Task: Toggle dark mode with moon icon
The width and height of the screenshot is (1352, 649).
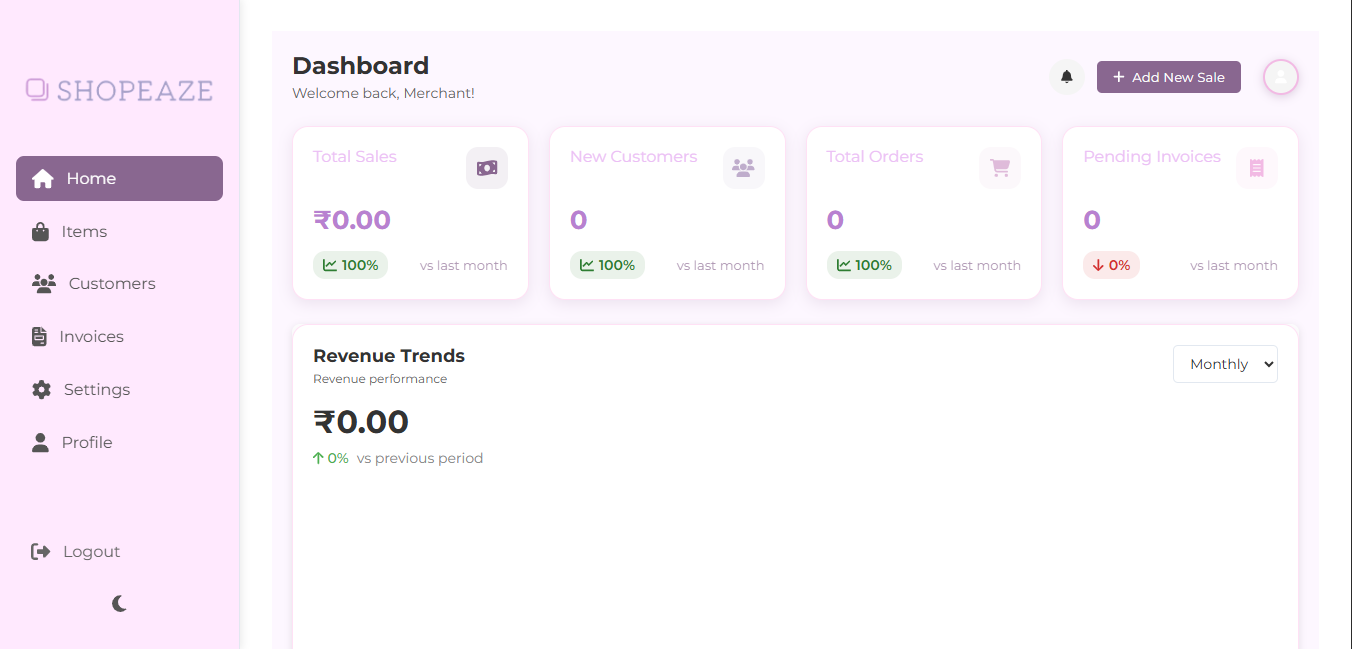Action: (119, 603)
